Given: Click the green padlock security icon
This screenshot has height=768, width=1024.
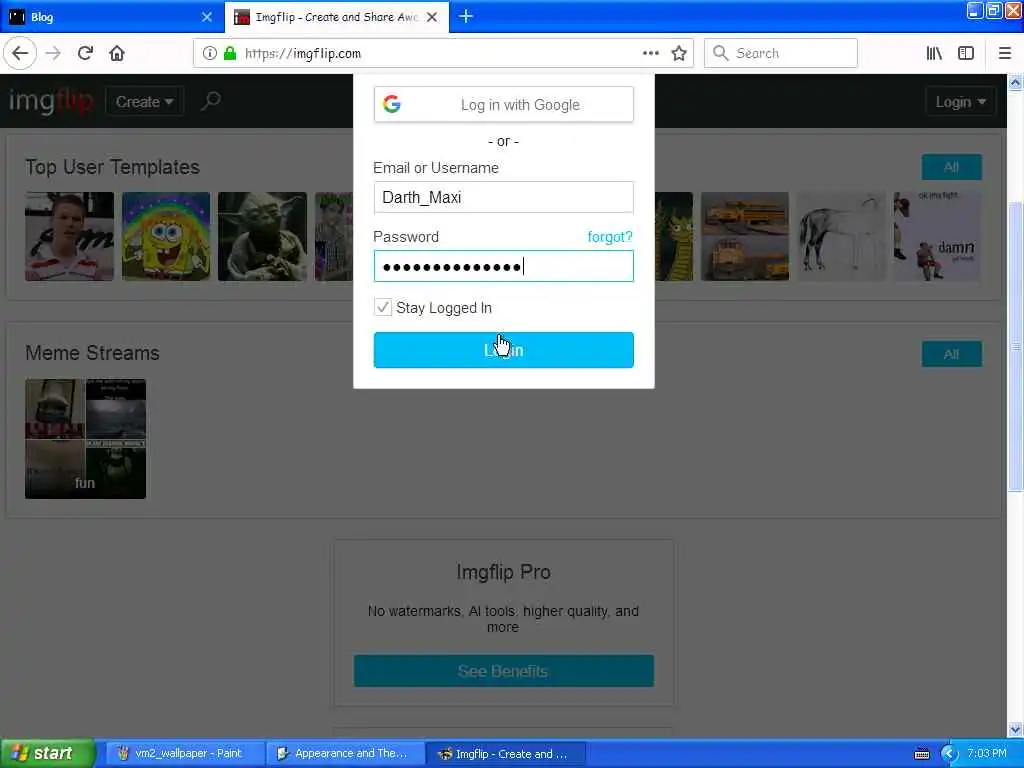Looking at the screenshot, I should coord(230,53).
